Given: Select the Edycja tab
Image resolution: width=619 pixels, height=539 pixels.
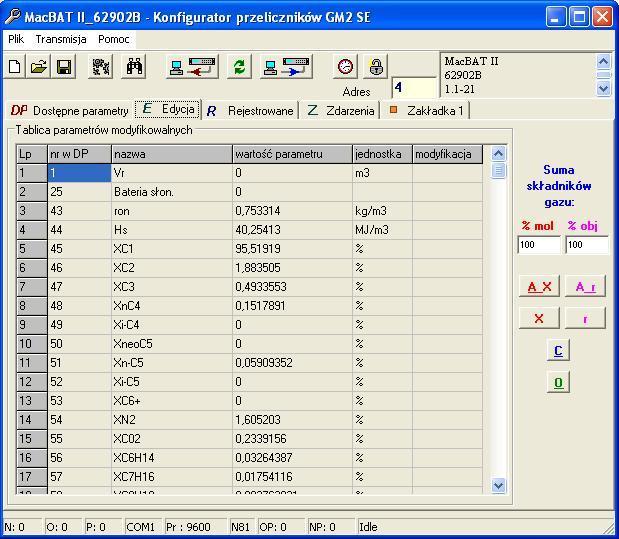Looking at the screenshot, I should (x=168, y=109).
